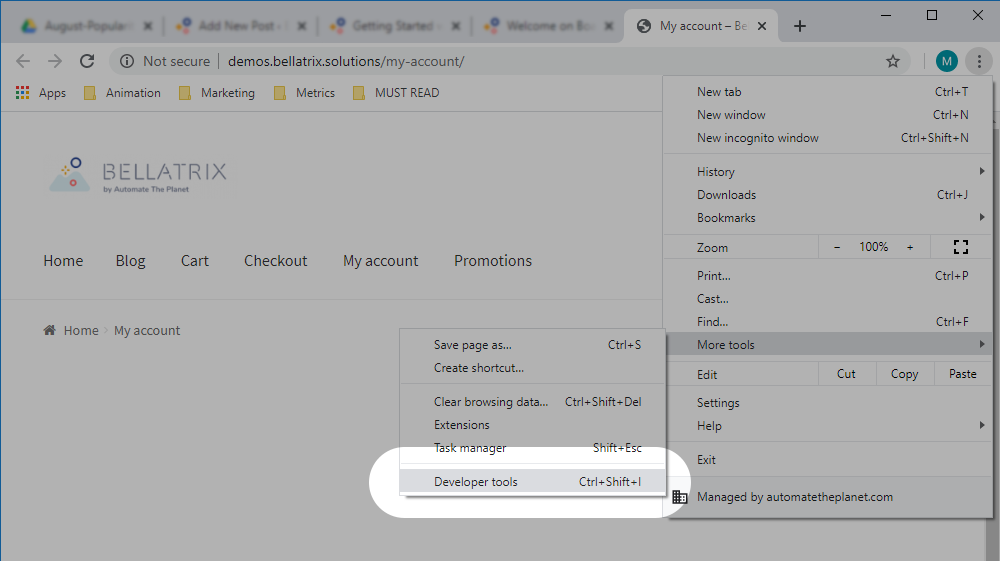Screen dimensions: 1000x561
Task: Click Copy in the Edit row
Action: 904,374
